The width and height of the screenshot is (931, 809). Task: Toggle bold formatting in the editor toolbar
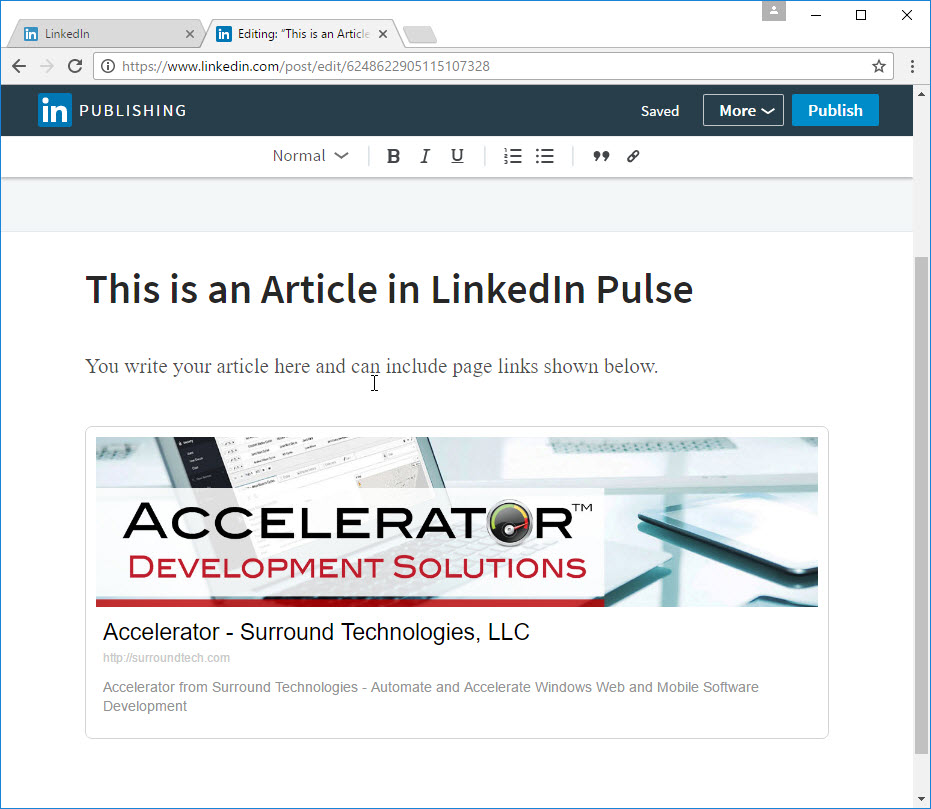point(393,156)
